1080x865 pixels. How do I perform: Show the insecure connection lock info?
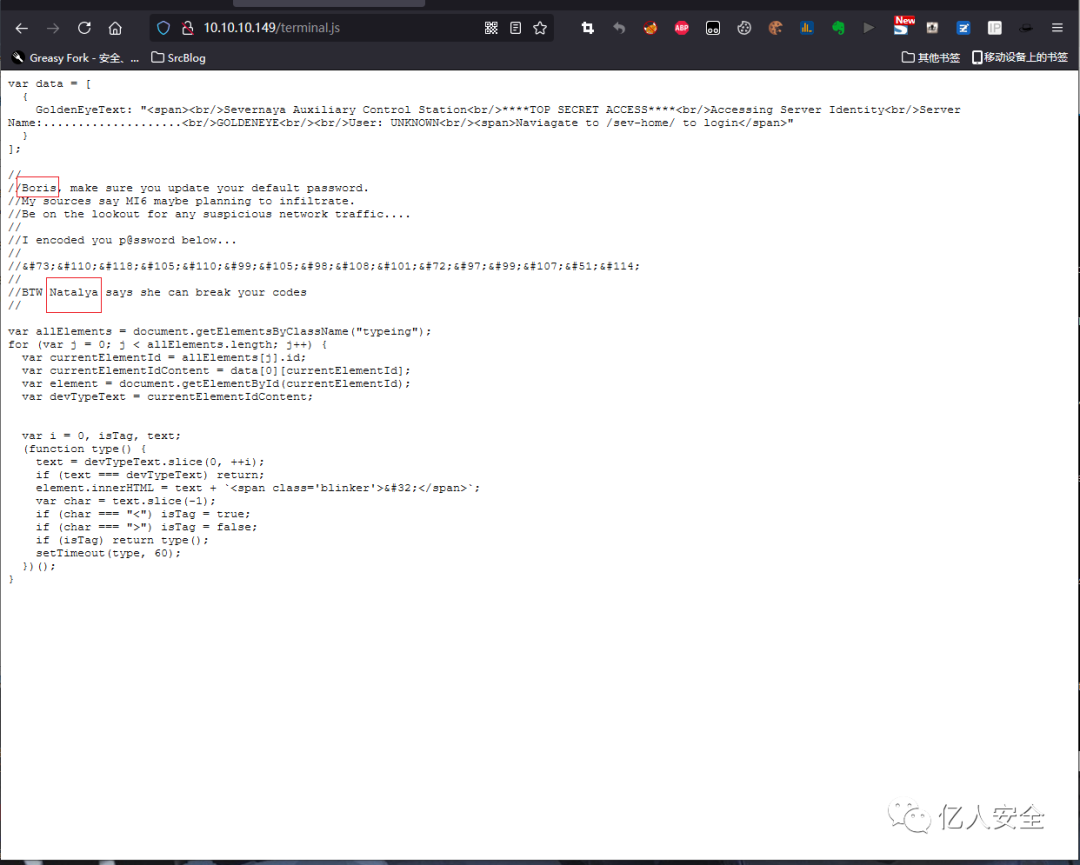[x=187, y=28]
